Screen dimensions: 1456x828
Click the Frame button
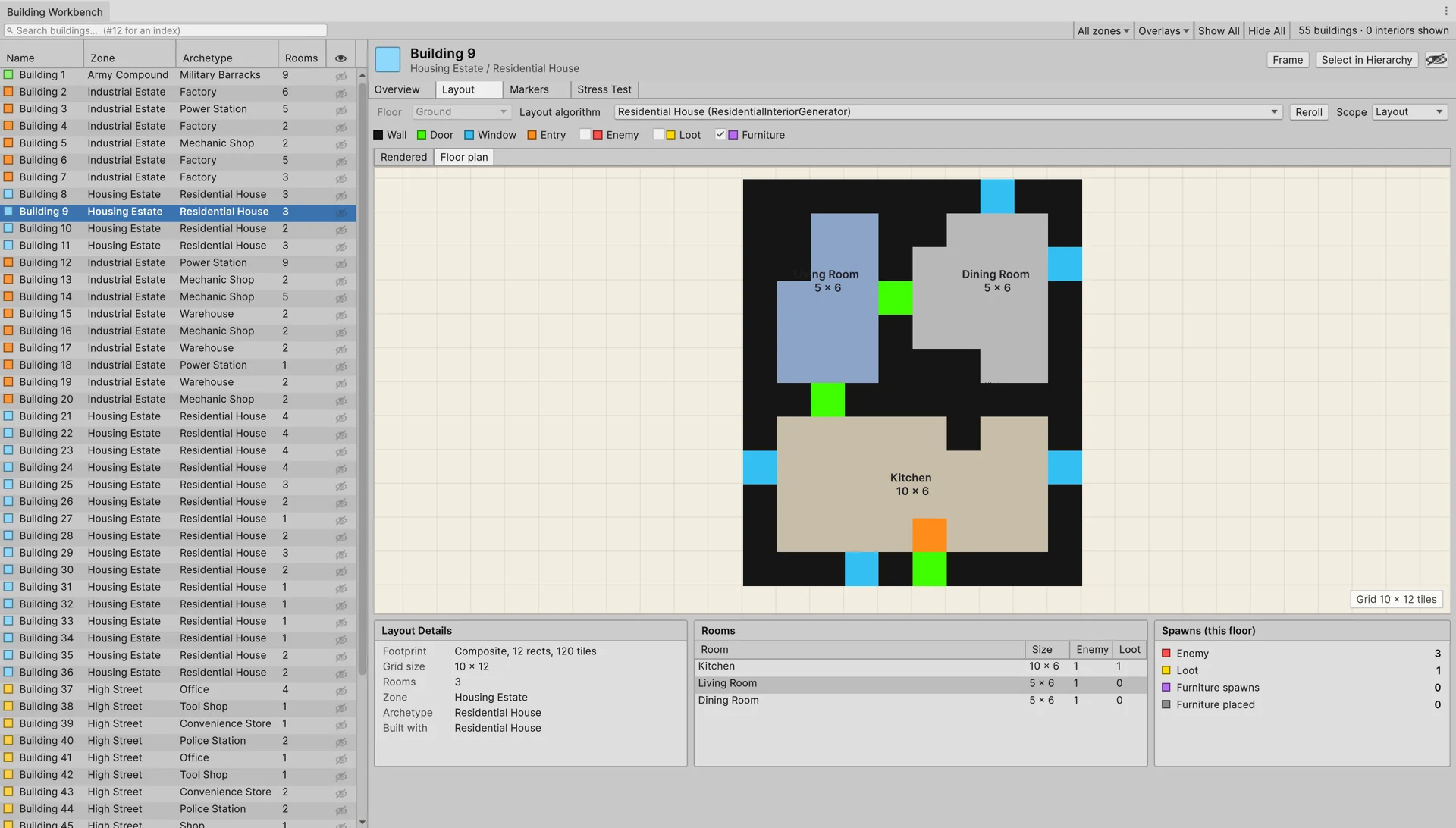1287,60
